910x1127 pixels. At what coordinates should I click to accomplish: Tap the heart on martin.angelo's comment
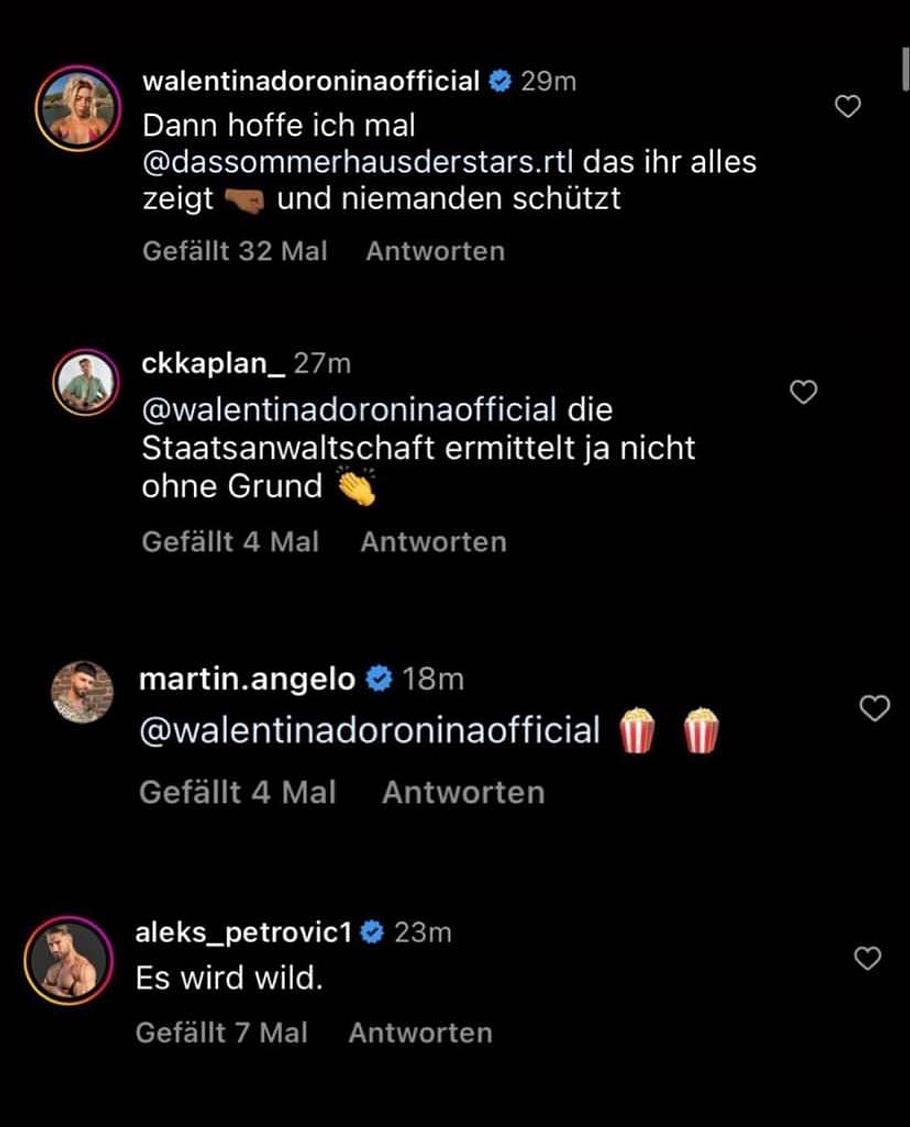[x=875, y=709]
